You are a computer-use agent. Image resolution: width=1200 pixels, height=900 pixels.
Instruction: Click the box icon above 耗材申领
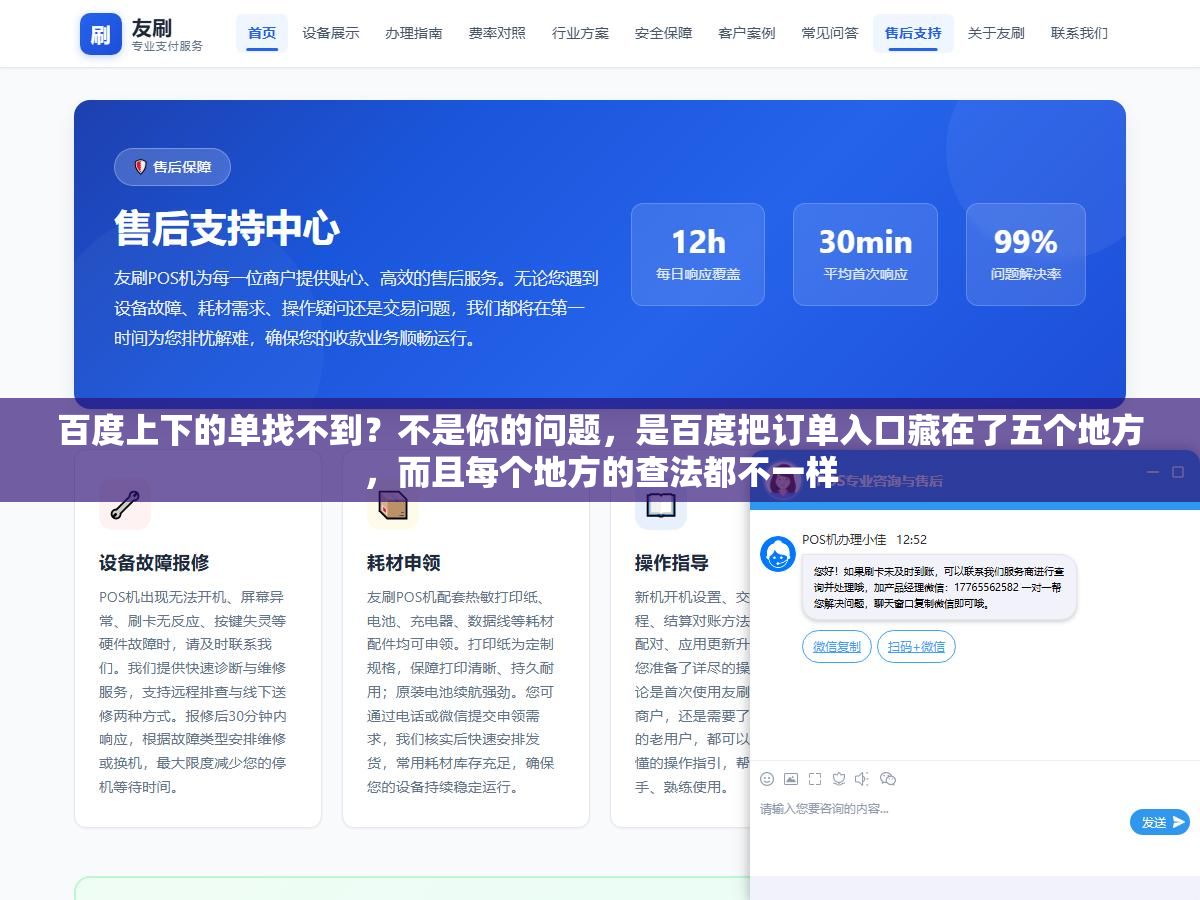(x=393, y=507)
